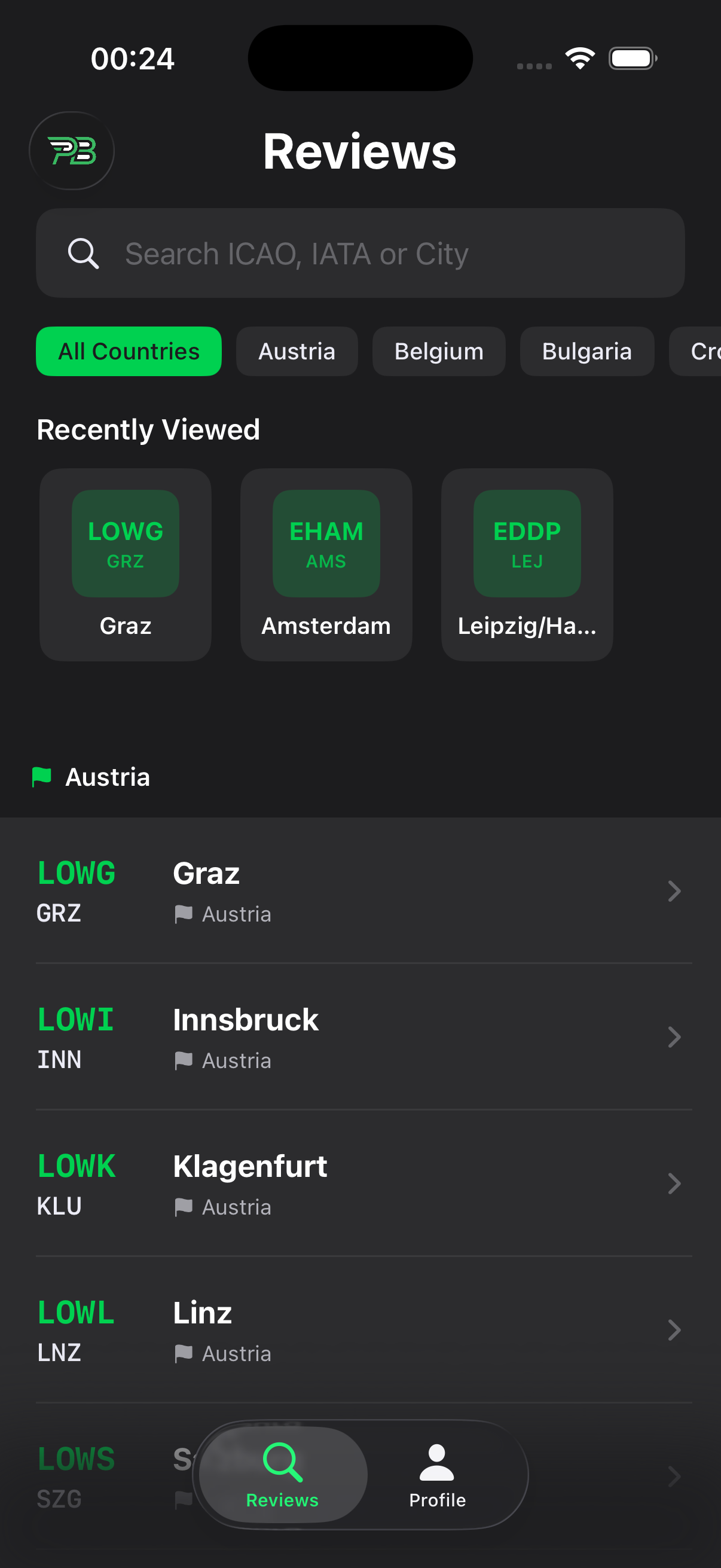
Task: Open the EDDP Leipzig recently viewed card
Action: 527,564
